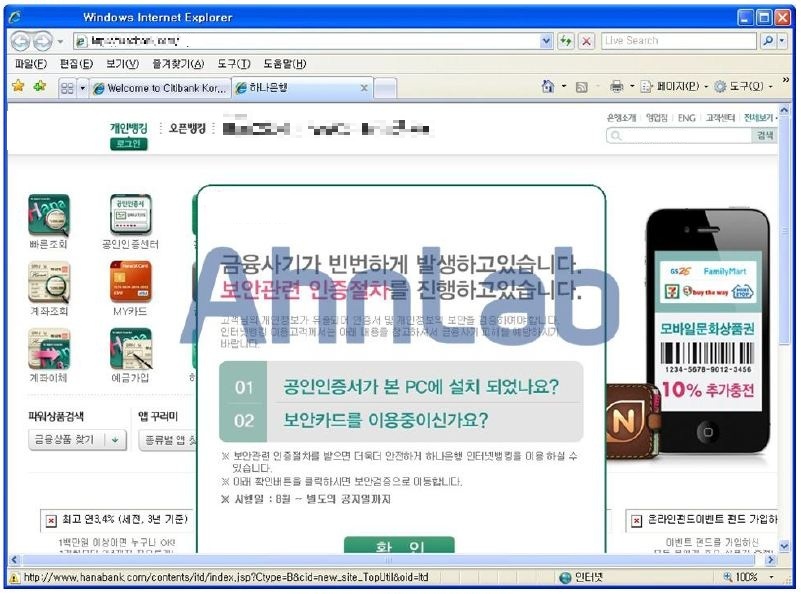This screenshot has height=594, width=801.
Task: Click the 고객센터 link at top
Action: 720,118
